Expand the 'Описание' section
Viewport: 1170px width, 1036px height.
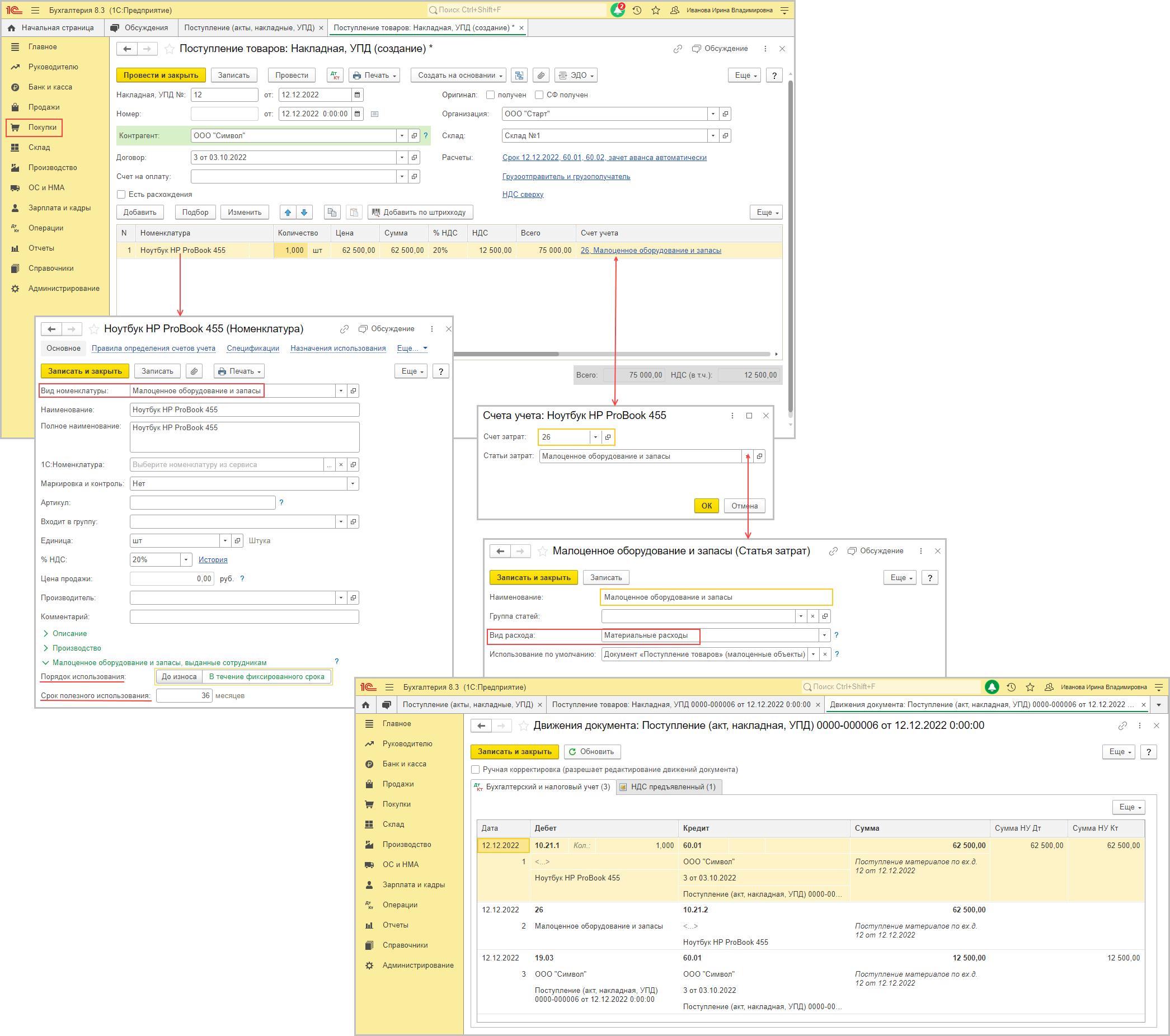coord(69,633)
